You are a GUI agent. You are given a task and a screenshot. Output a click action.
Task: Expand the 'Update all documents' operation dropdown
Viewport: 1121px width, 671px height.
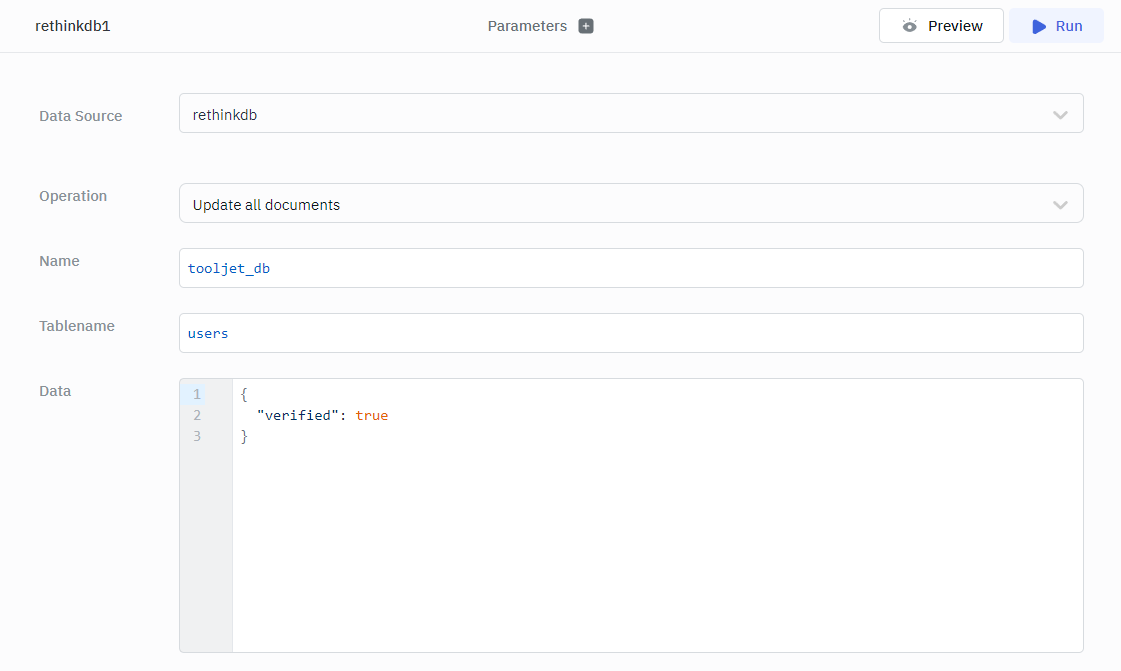point(630,204)
